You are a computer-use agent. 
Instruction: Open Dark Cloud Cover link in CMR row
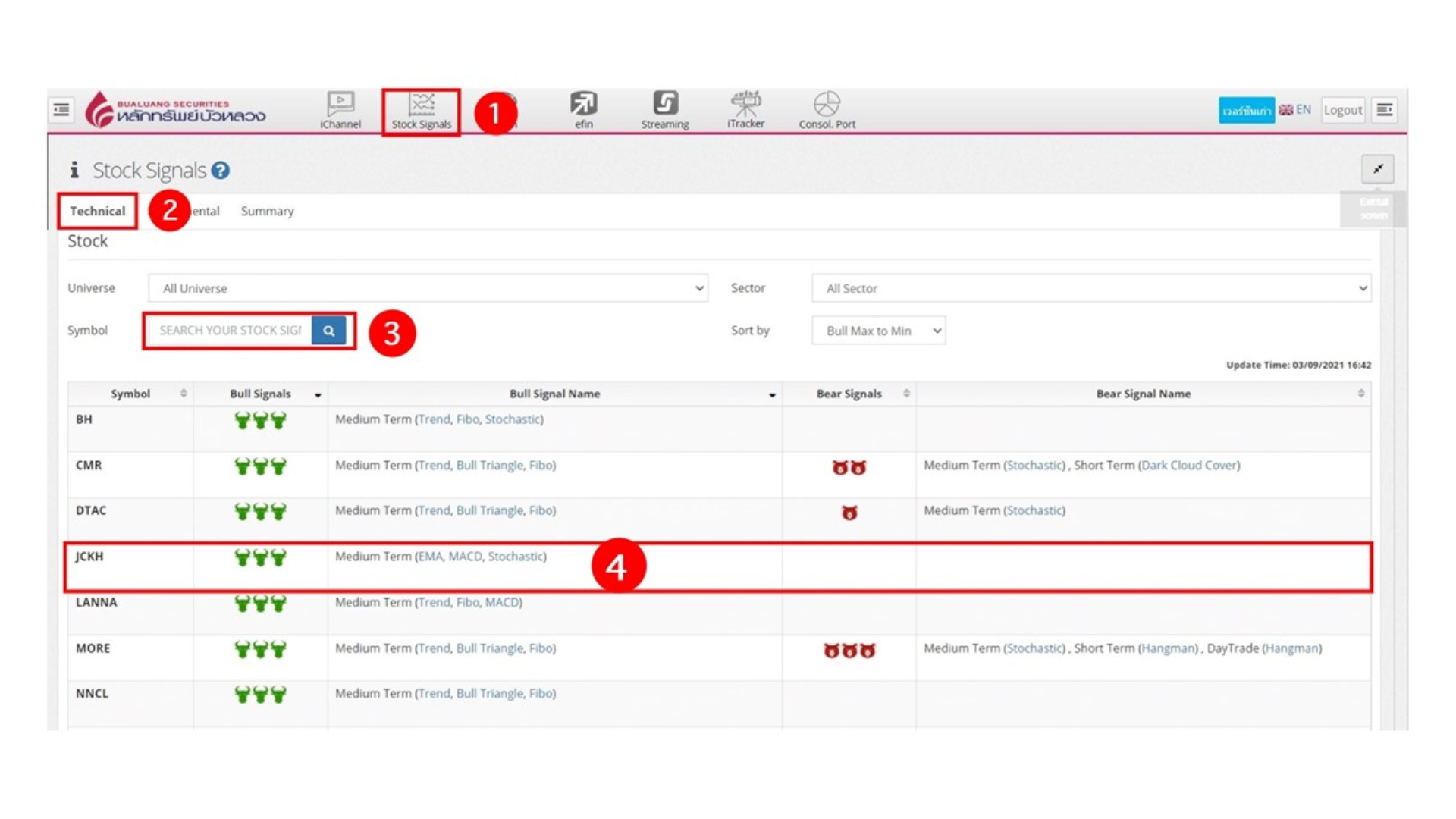[1188, 465]
